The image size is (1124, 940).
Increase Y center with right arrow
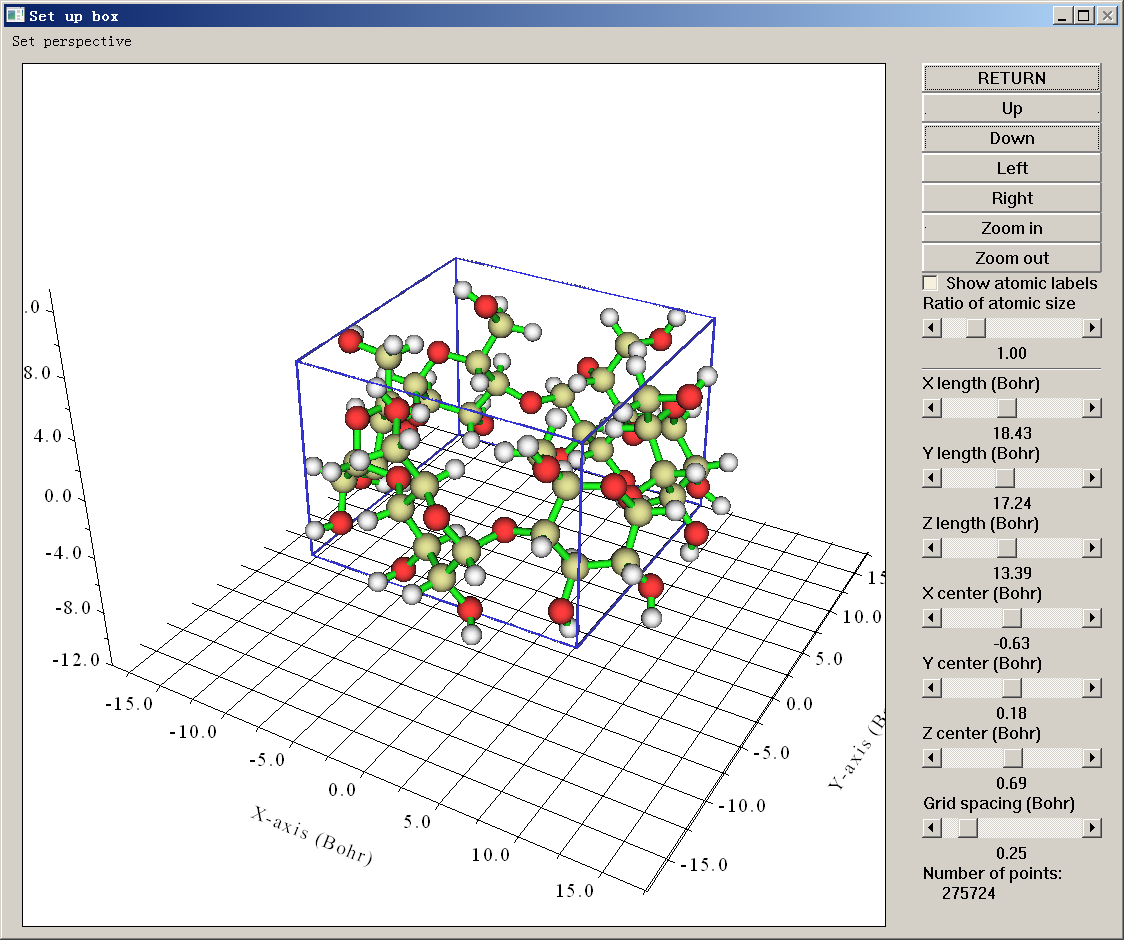[1092, 688]
